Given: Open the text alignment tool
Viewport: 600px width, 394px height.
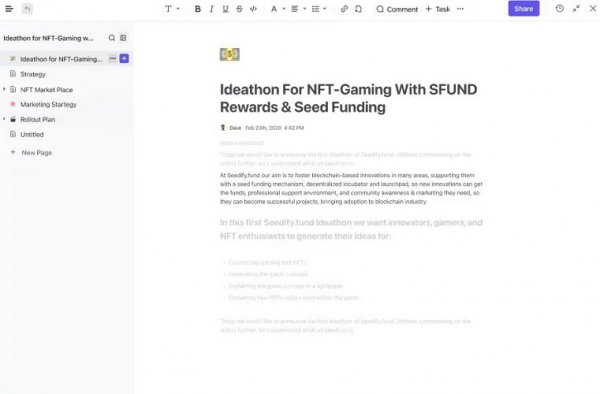Looking at the screenshot, I should point(295,9).
